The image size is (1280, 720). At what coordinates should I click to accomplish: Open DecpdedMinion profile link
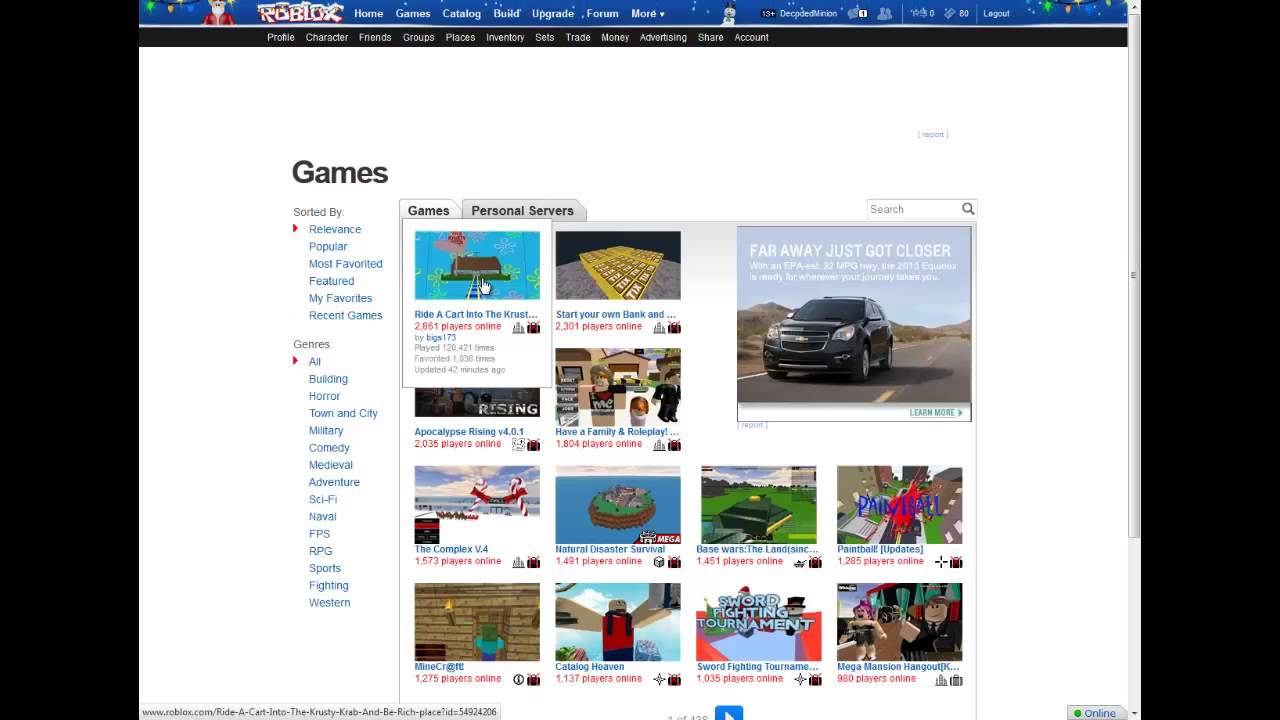808,13
